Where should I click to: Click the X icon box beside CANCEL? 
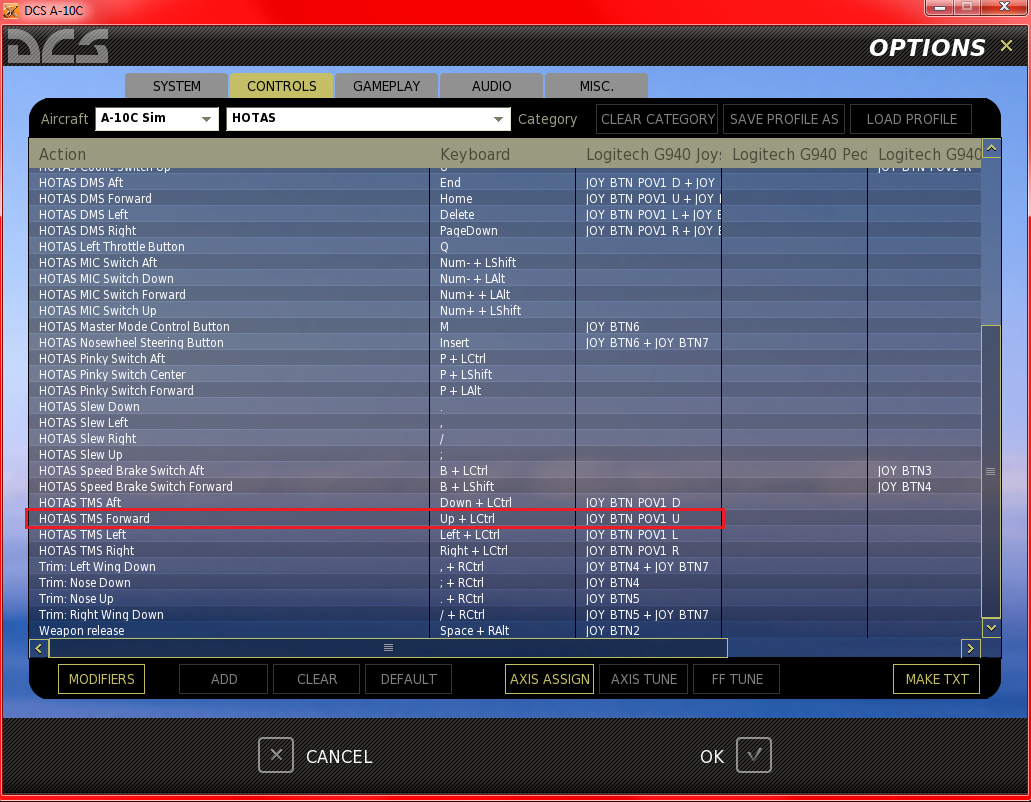[276, 755]
